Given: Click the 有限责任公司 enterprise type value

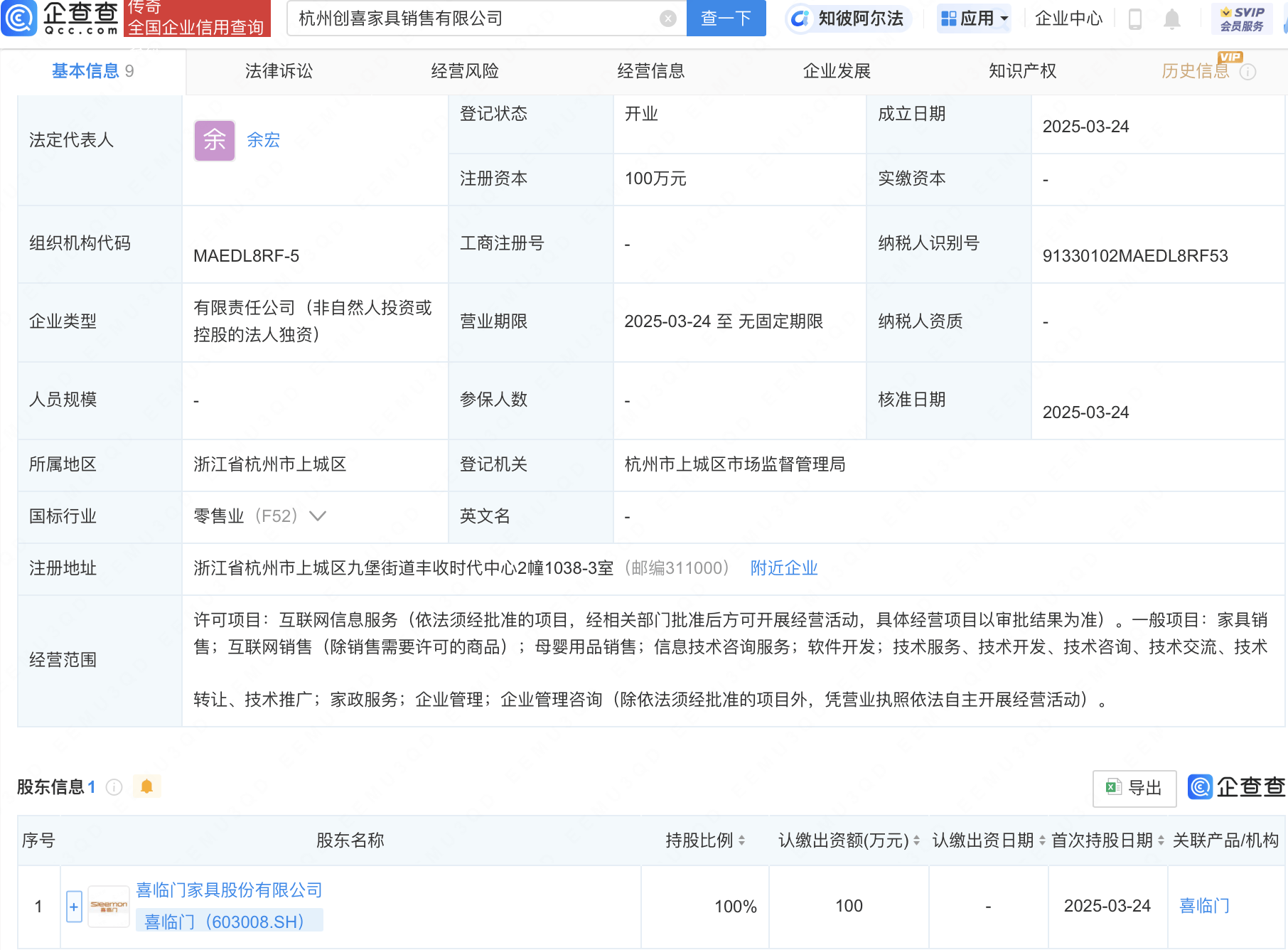Looking at the screenshot, I should tap(313, 321).
